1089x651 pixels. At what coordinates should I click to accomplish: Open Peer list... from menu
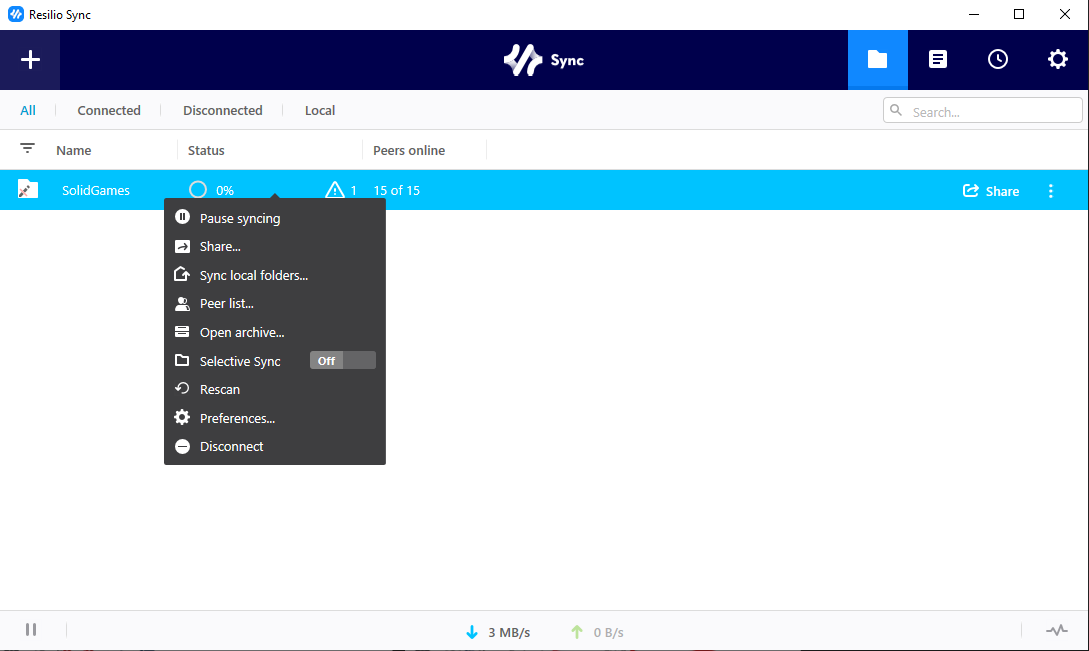click(274, 304)
